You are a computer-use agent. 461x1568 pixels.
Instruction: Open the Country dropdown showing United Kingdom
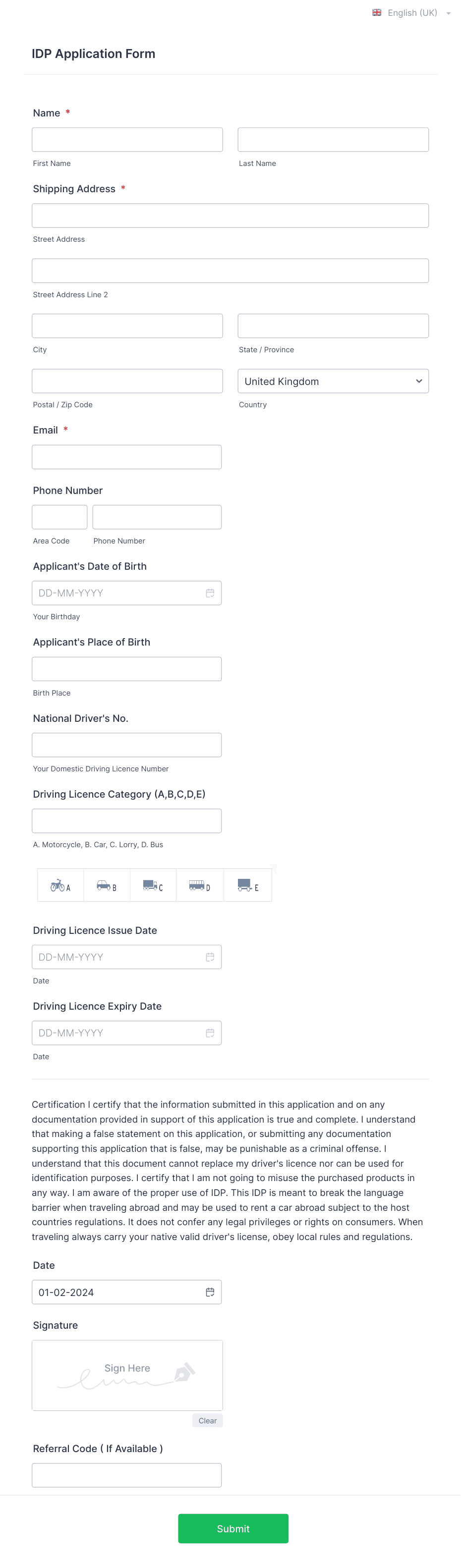[x=333, y=381]
